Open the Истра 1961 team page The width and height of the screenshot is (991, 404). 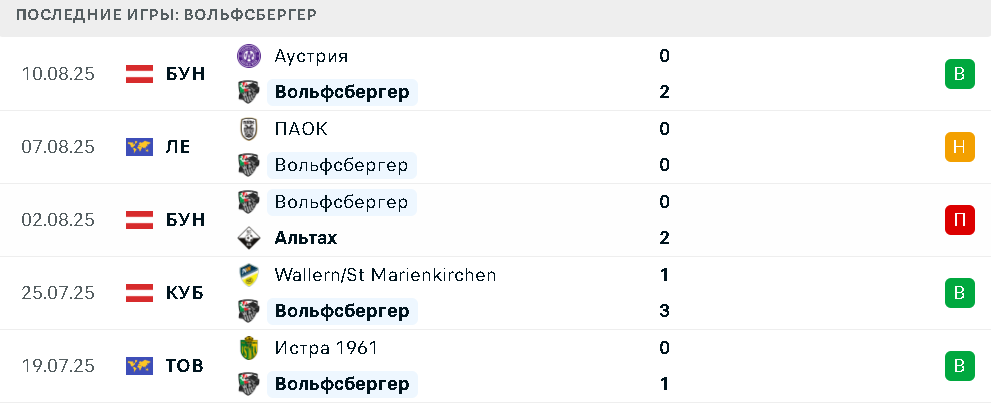pos(326,348)
